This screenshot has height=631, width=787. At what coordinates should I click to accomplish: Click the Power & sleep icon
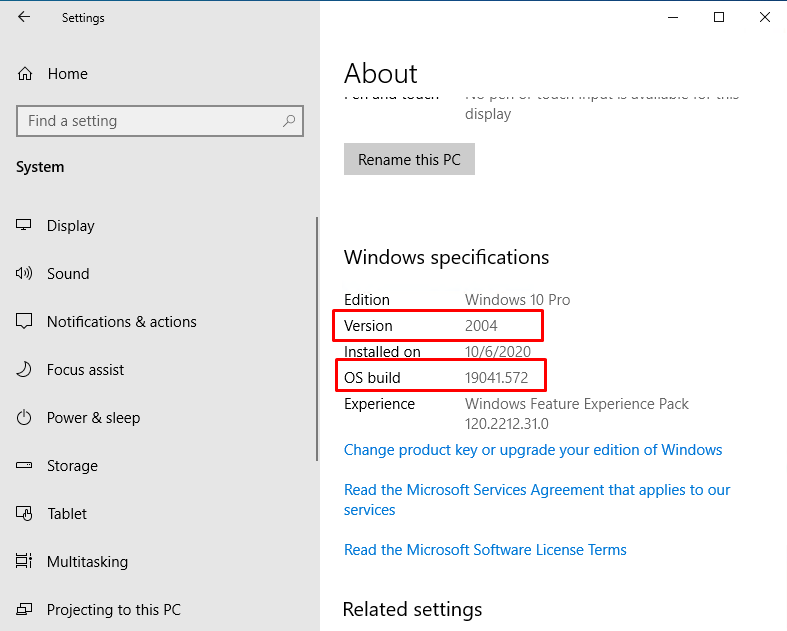24,418
